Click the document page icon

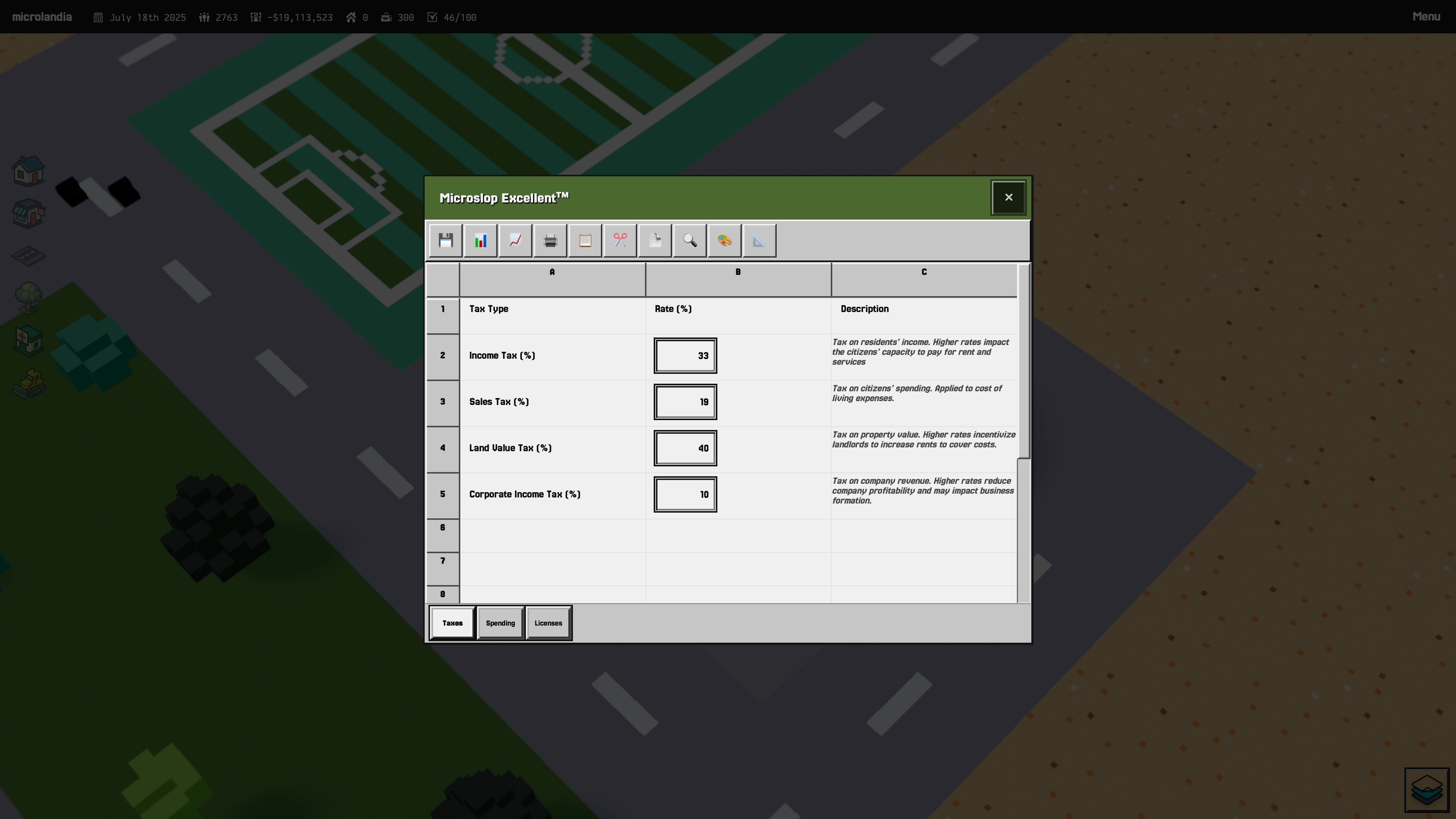pos(655,241)
